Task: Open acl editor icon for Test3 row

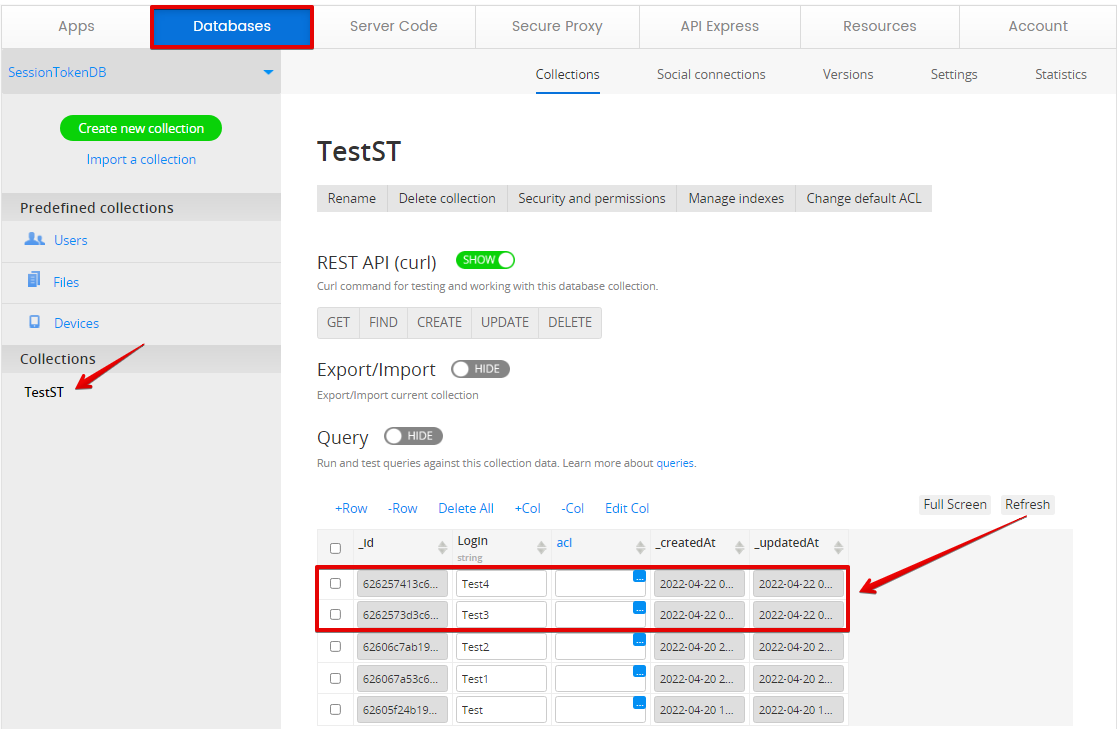Action: (x=639, y=608)
